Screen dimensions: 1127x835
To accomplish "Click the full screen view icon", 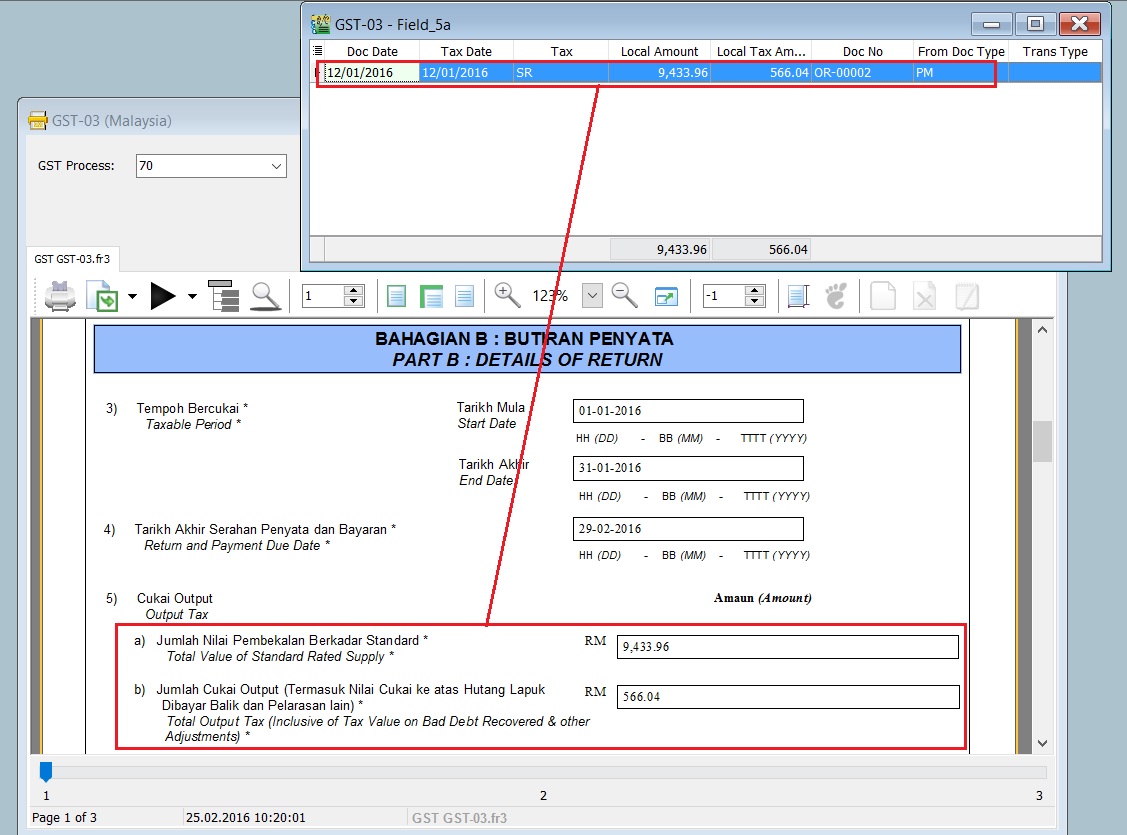I will tap(667, 296).
